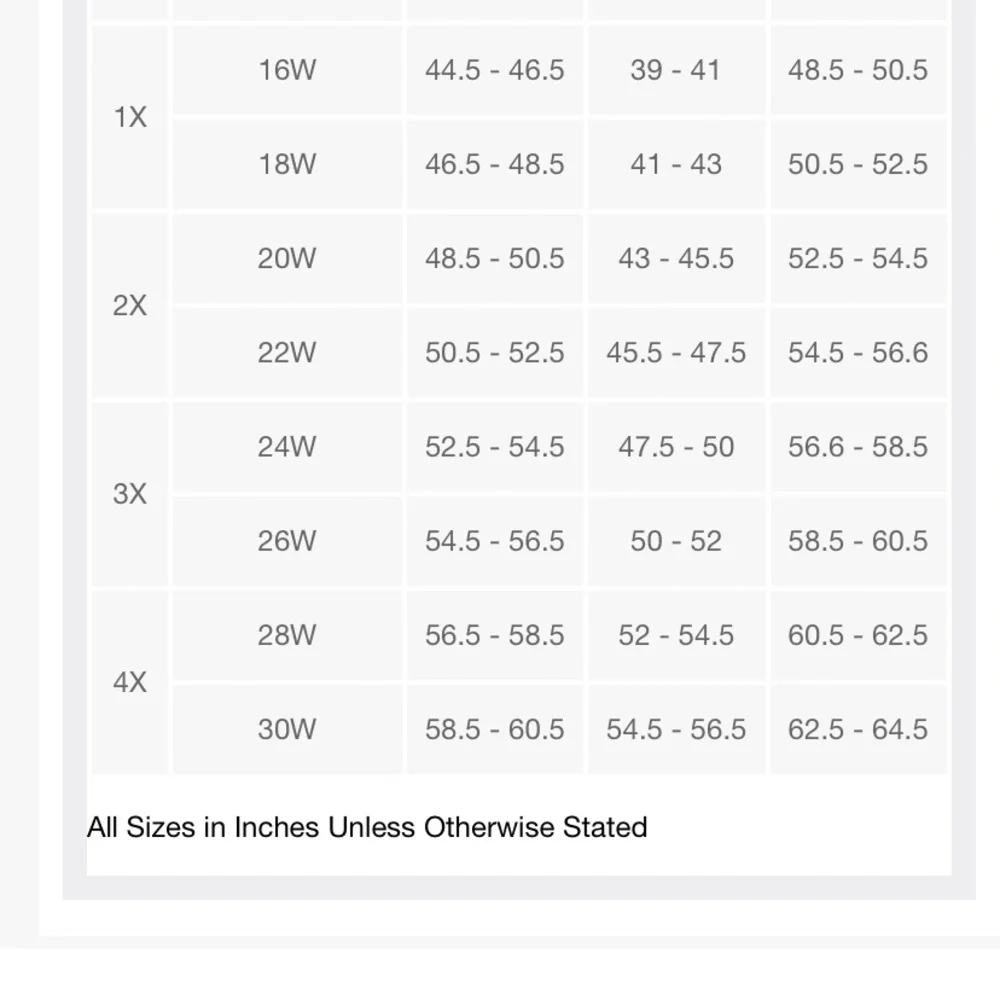Click the 39 - 41 measurement cell

[x=676, y=70]
